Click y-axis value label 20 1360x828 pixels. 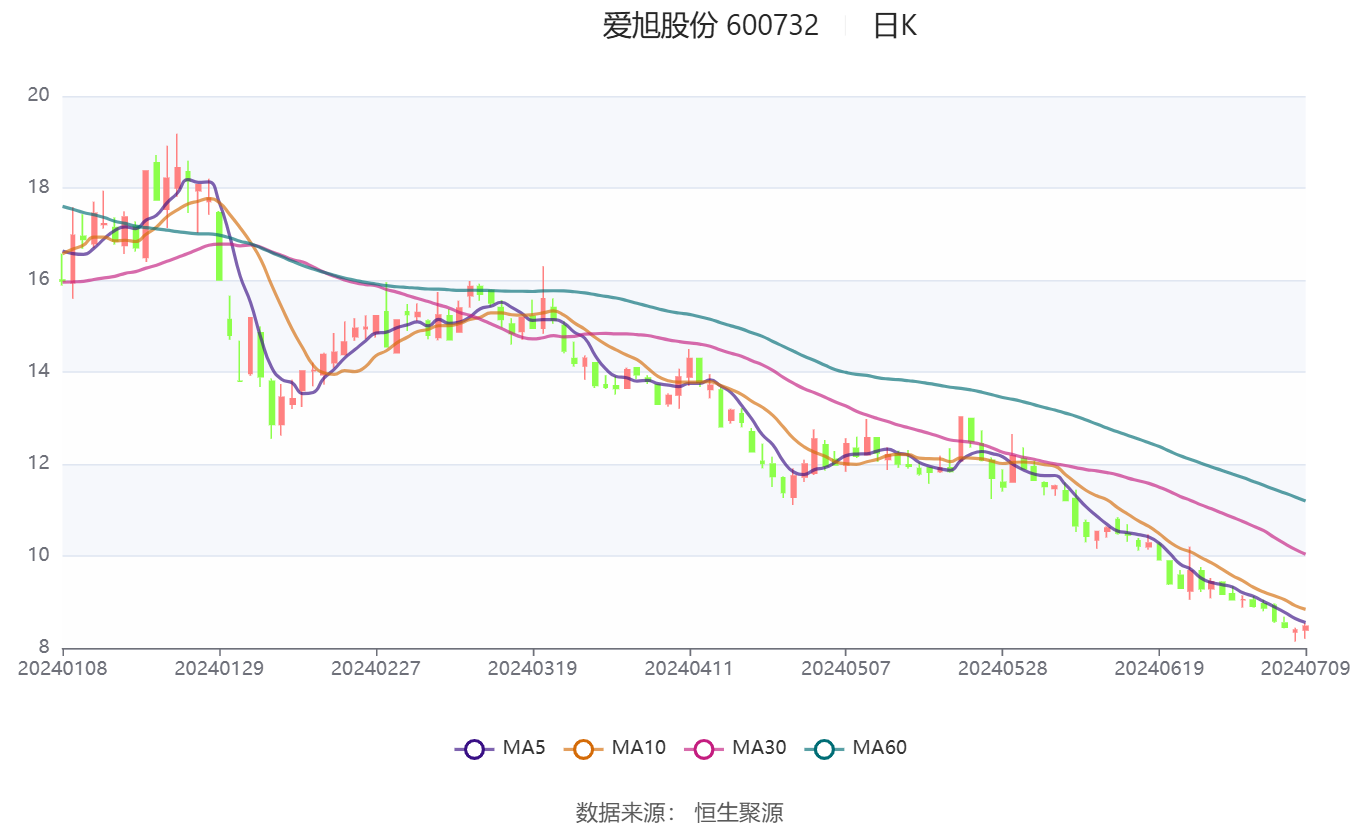(39, 95)
